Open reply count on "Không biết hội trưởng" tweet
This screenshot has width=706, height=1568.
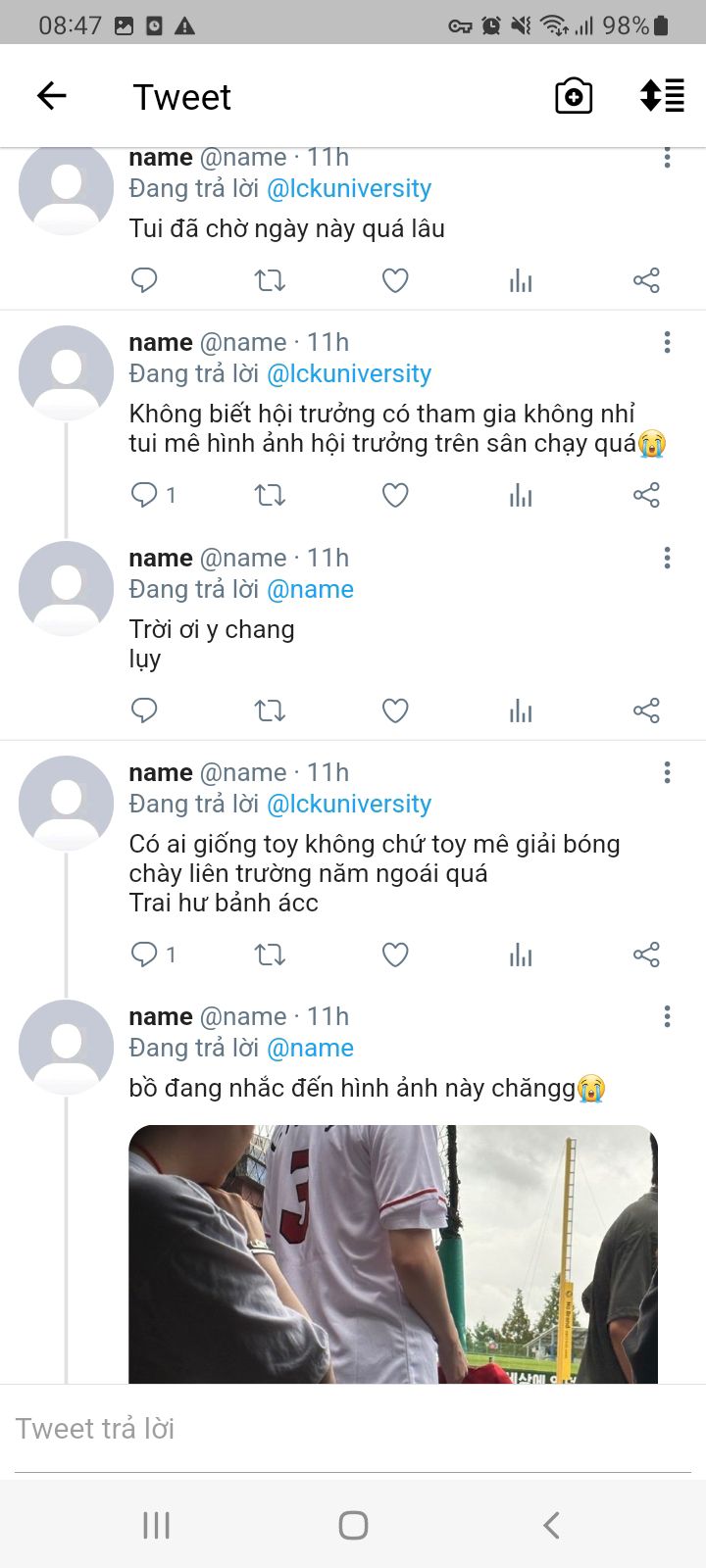[154, 495]
